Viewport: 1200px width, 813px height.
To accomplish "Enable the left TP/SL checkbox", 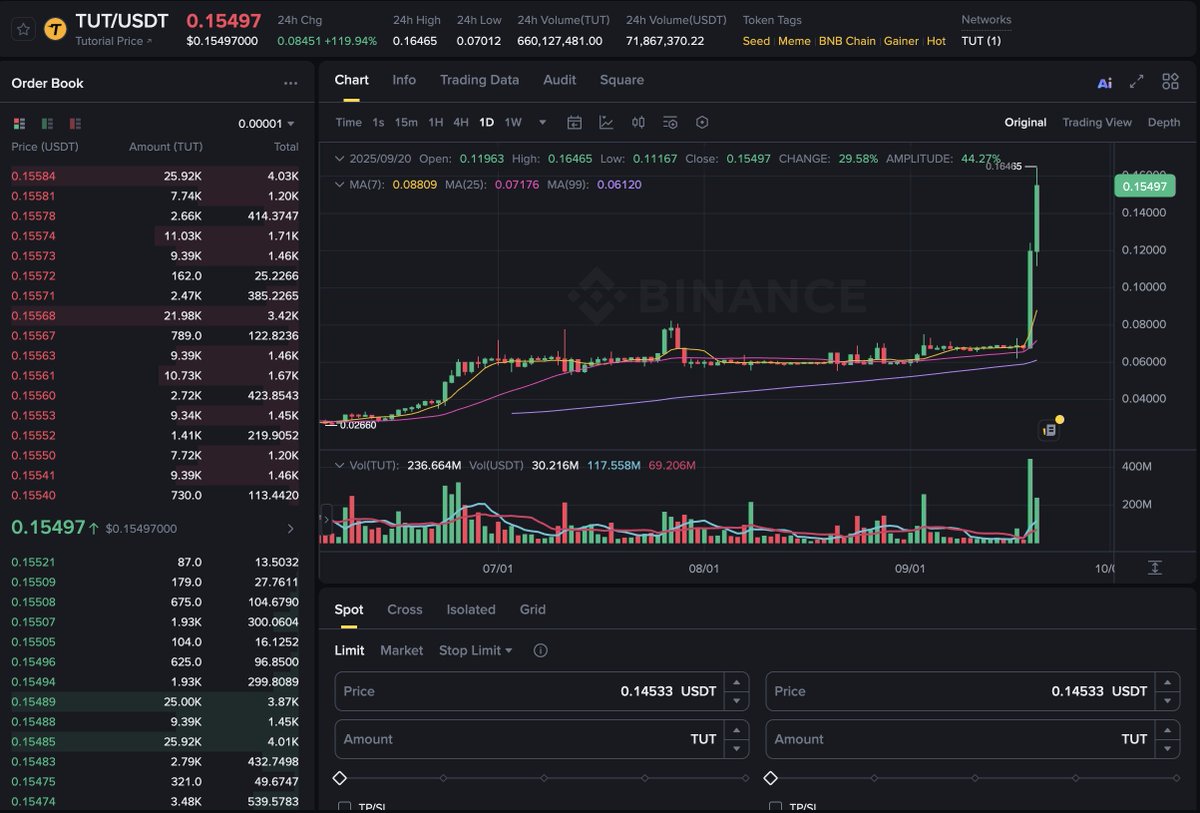I will point(344,807).
